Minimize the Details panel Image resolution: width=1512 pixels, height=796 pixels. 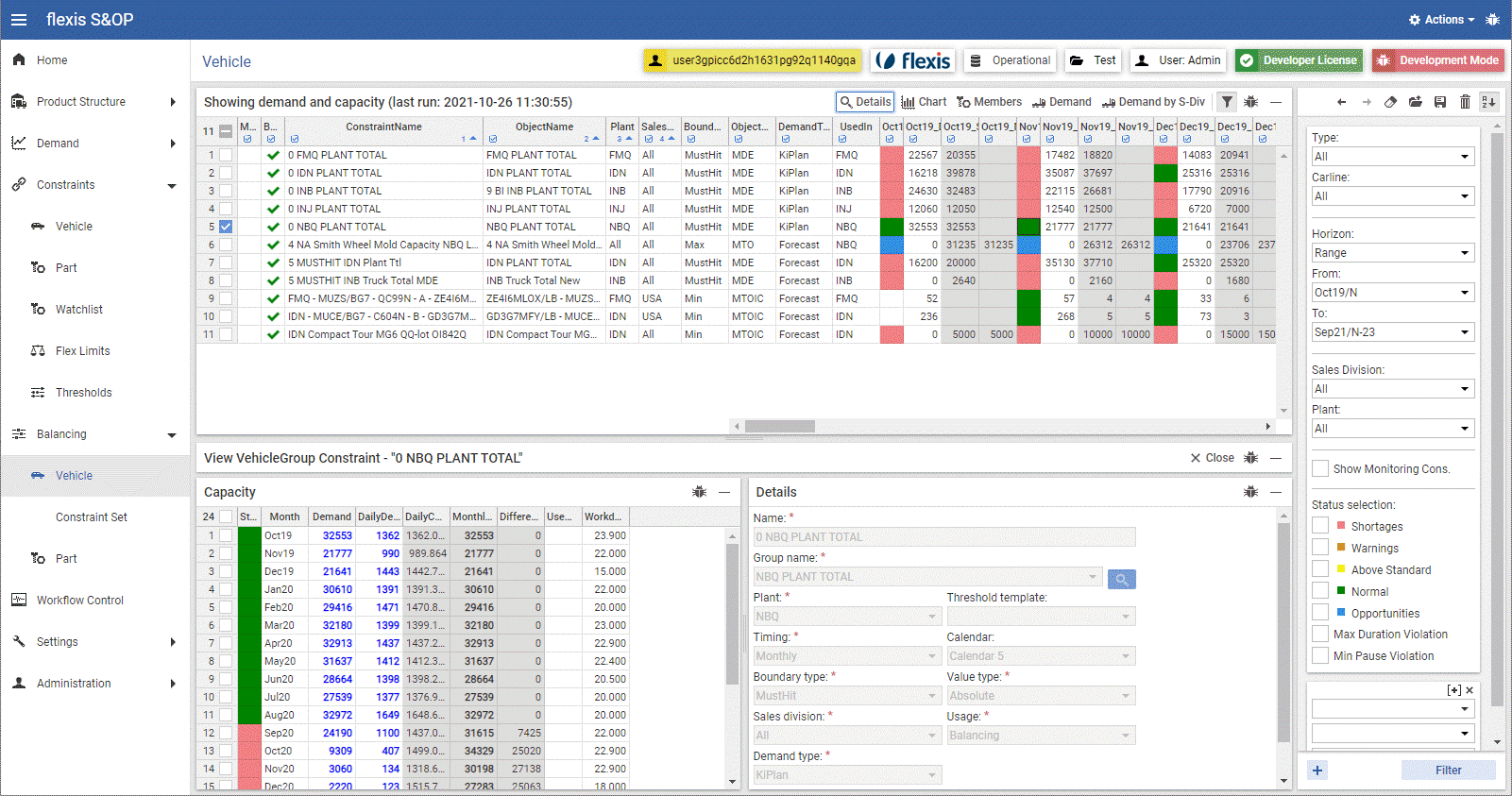[x=1276, y=492]
